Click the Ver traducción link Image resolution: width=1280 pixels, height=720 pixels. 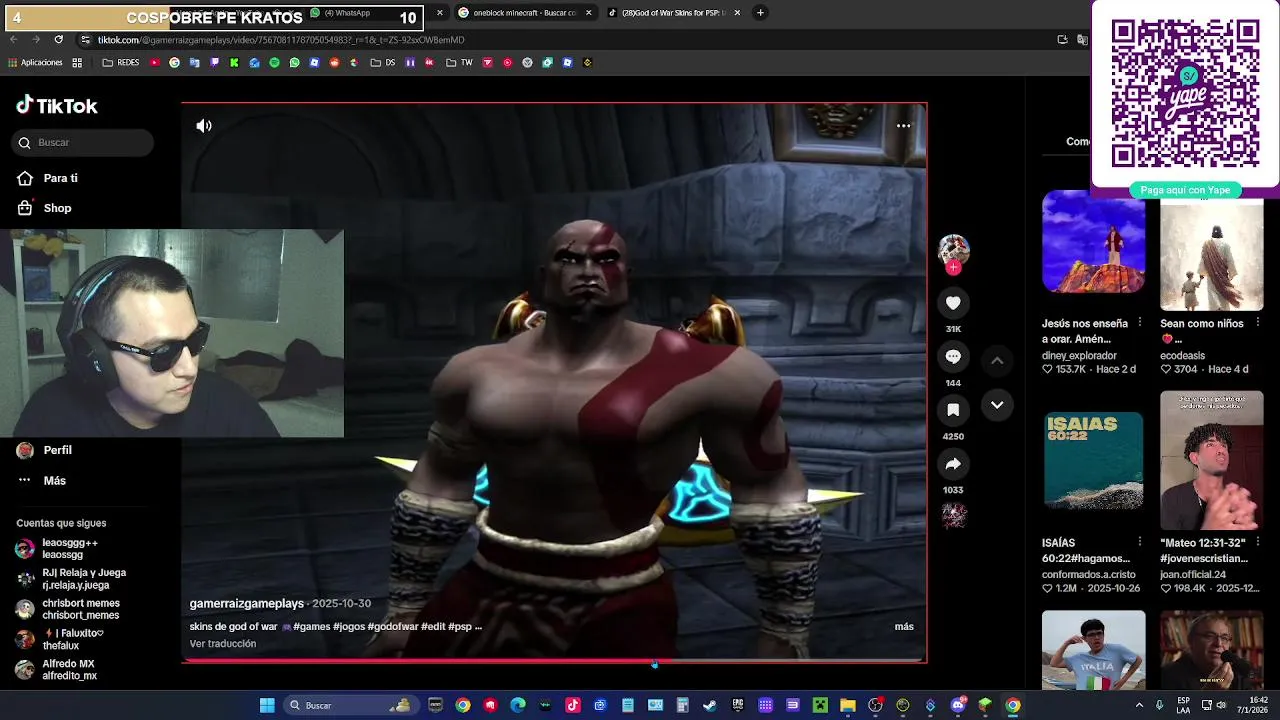[223, 644]
